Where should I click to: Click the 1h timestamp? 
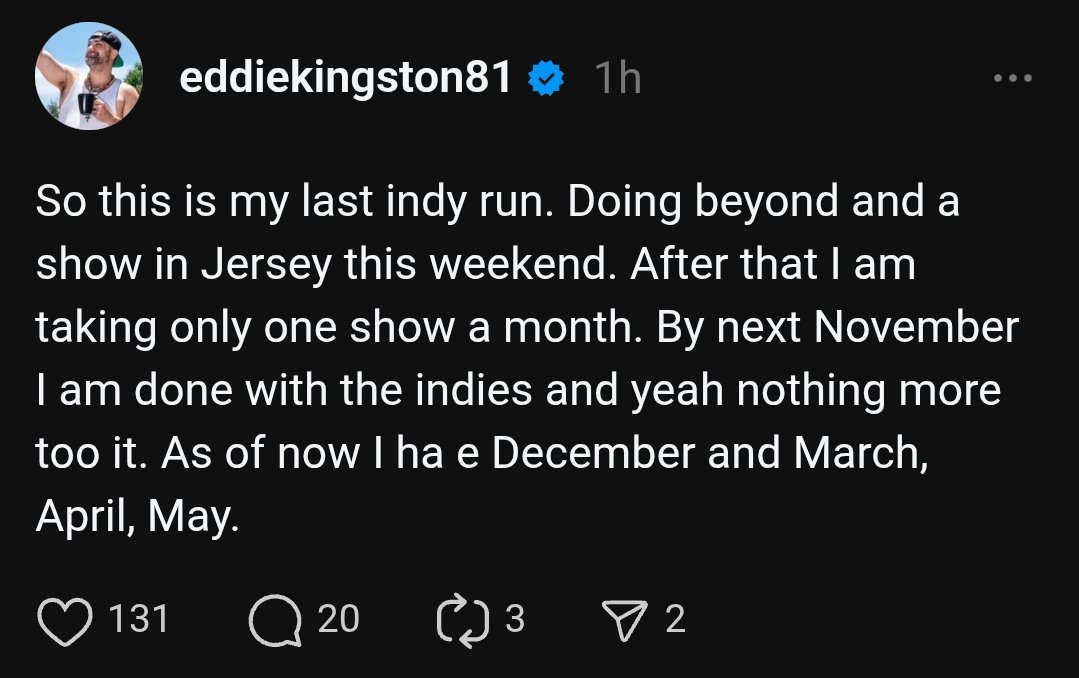[x=617, y=78]
